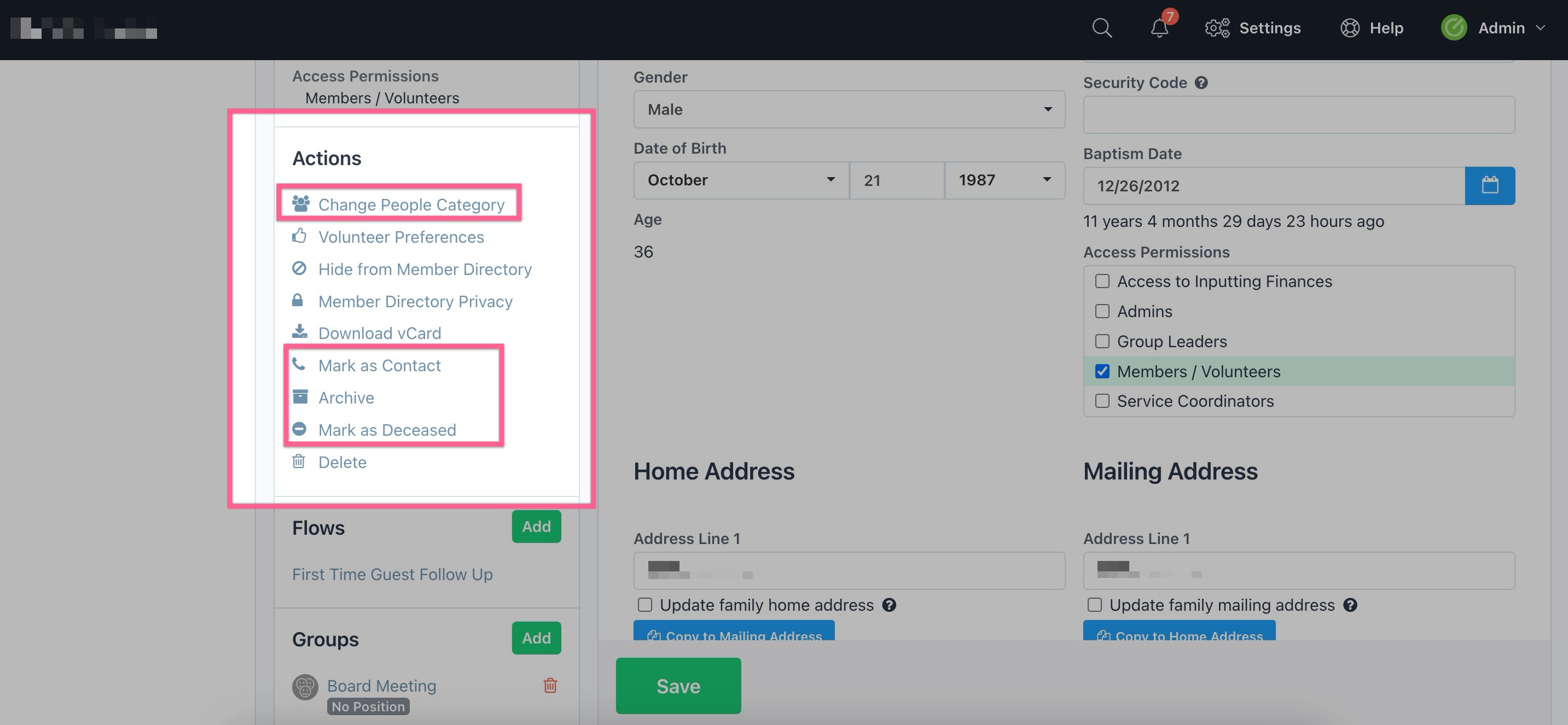Select Change People Category action

[411, 204]
